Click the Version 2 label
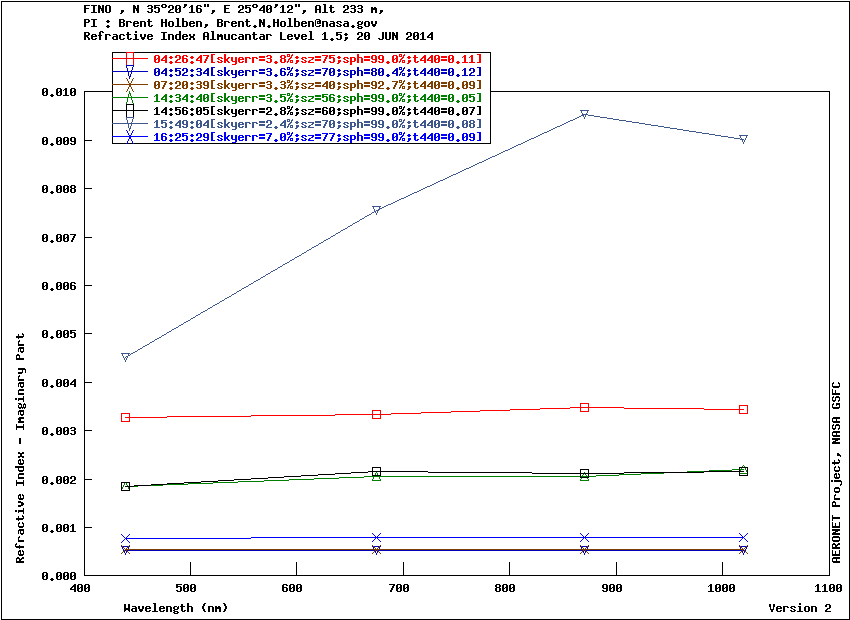850x620 pixels. (799, 608)
